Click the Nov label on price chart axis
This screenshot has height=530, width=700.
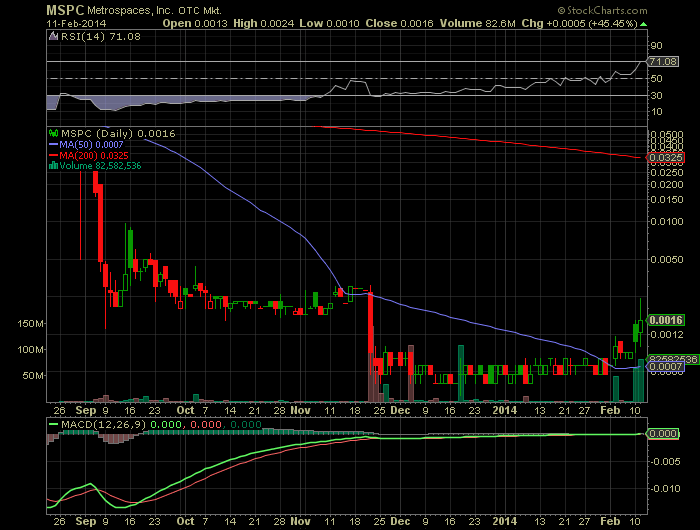(x=300, y=410)
